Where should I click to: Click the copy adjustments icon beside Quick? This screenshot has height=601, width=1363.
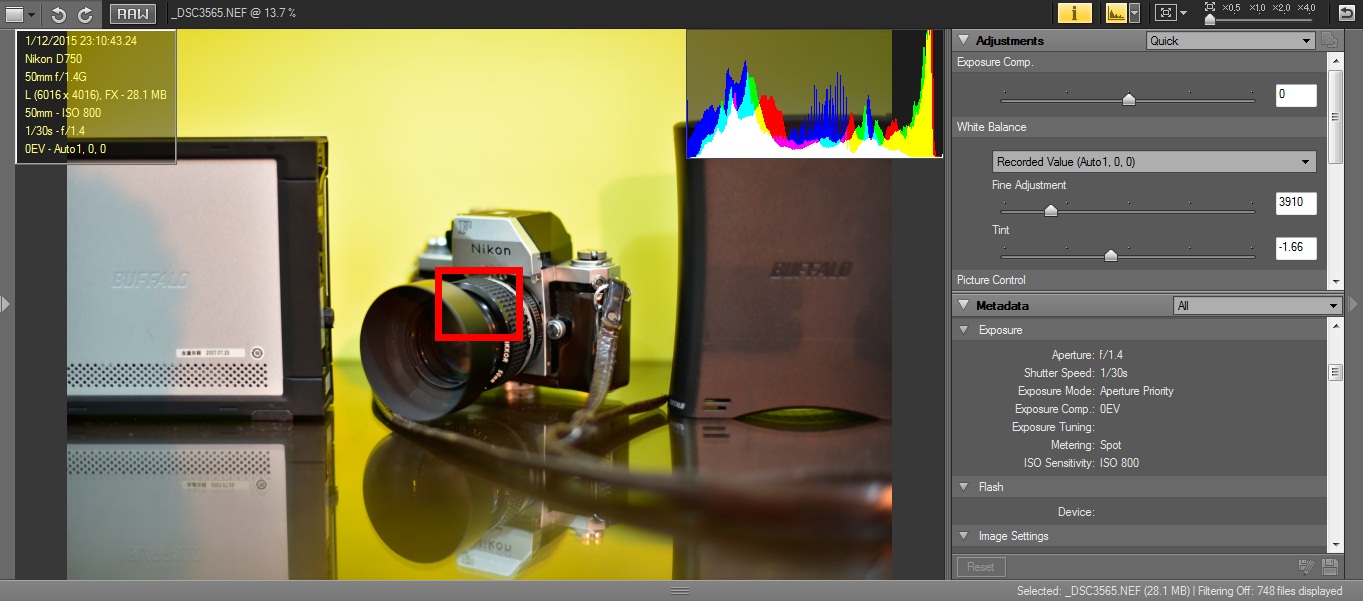(1329, 41)
